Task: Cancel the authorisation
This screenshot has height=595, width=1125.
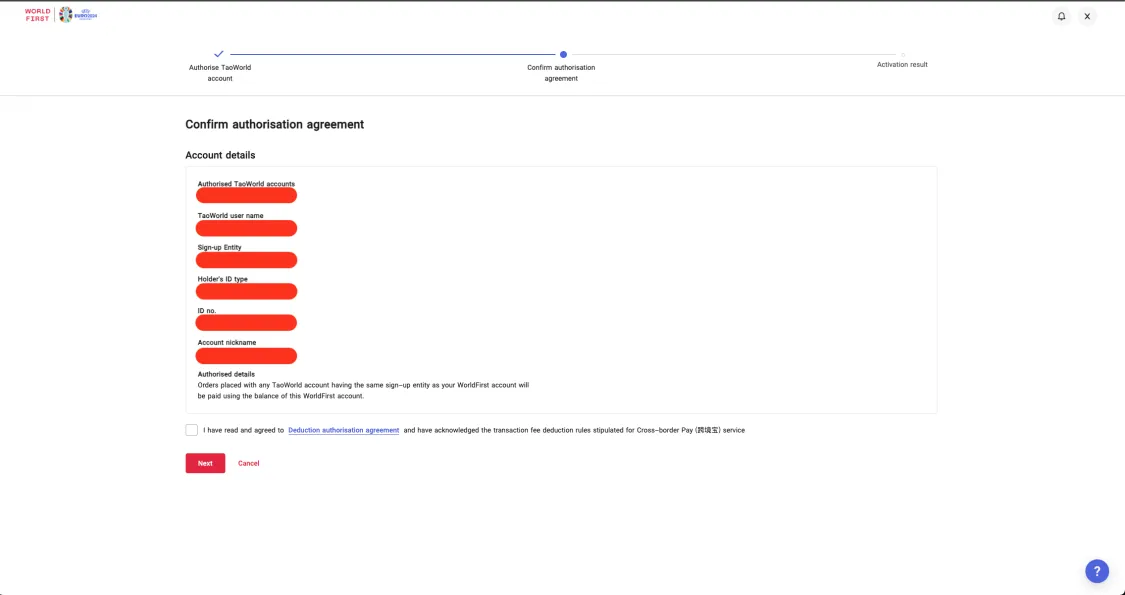Action: (248, 463)
